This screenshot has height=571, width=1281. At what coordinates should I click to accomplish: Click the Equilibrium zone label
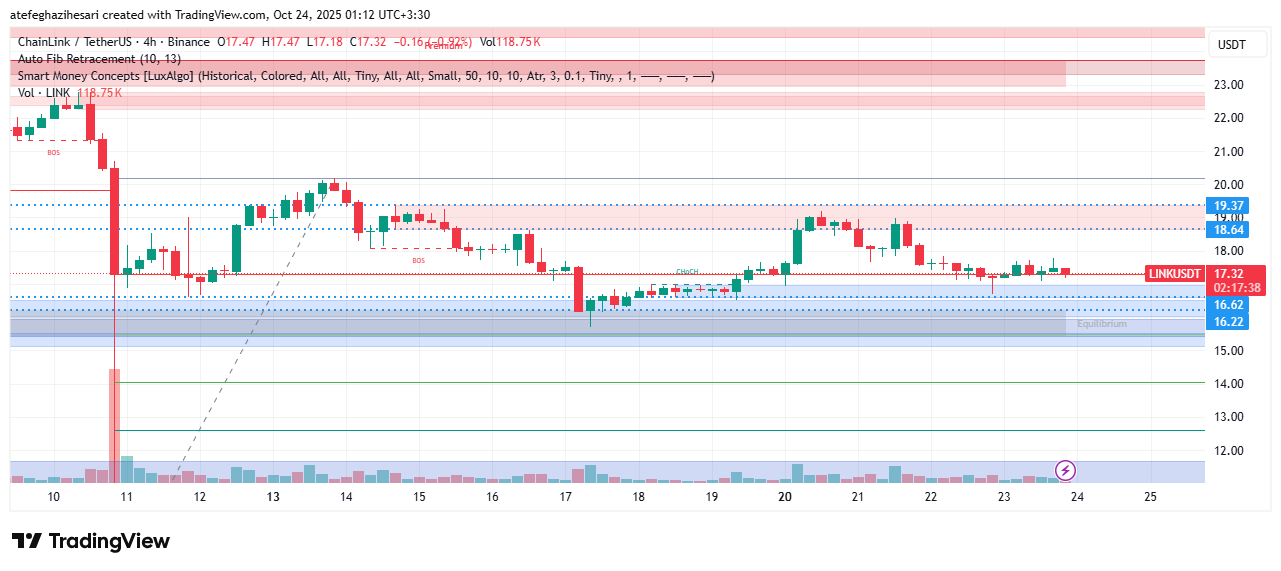pyautogui.click(x=1101, y=324)
